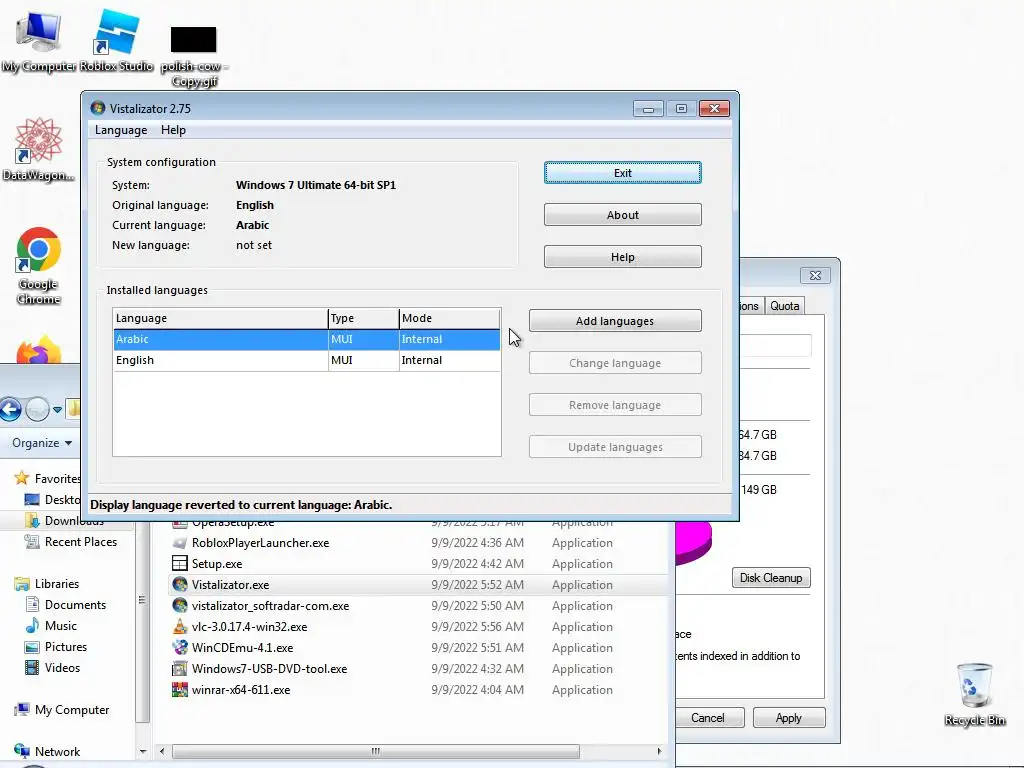Image resolution: width=1024 pixels, height=768 pixels.
Task: Click Setup.exe icon in file list
Action: click(x=180, y=563)
